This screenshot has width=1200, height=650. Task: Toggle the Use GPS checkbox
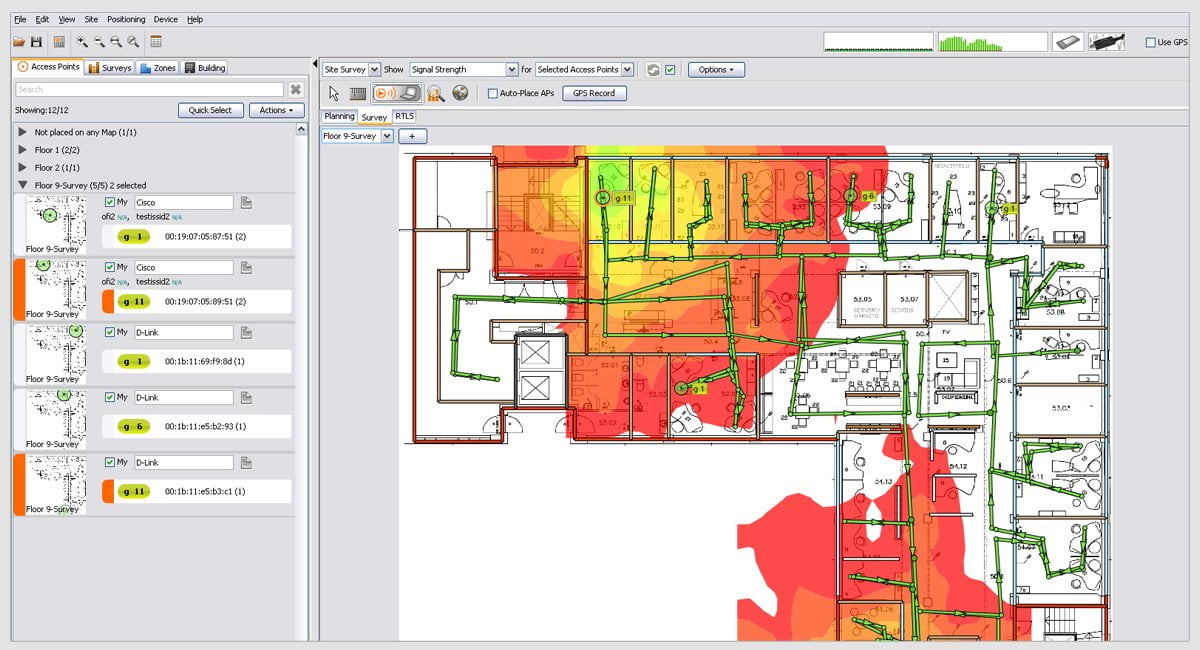click(1150, 42)
